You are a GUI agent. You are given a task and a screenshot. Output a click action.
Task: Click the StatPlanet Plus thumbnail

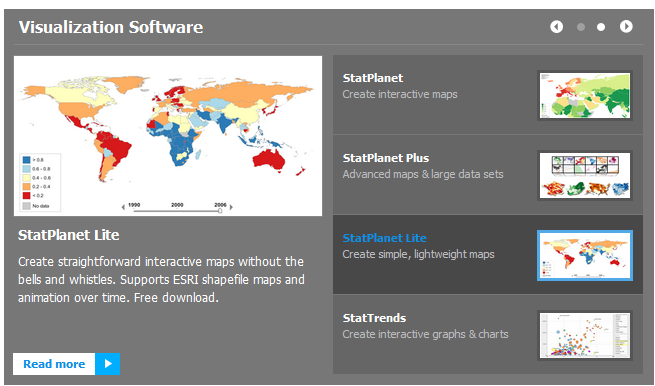click(585, 175)
